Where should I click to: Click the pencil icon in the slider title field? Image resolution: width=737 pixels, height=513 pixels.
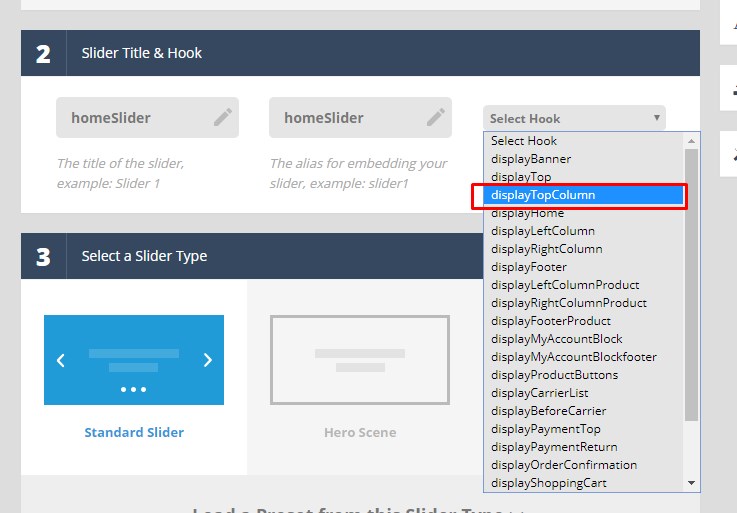222,118
